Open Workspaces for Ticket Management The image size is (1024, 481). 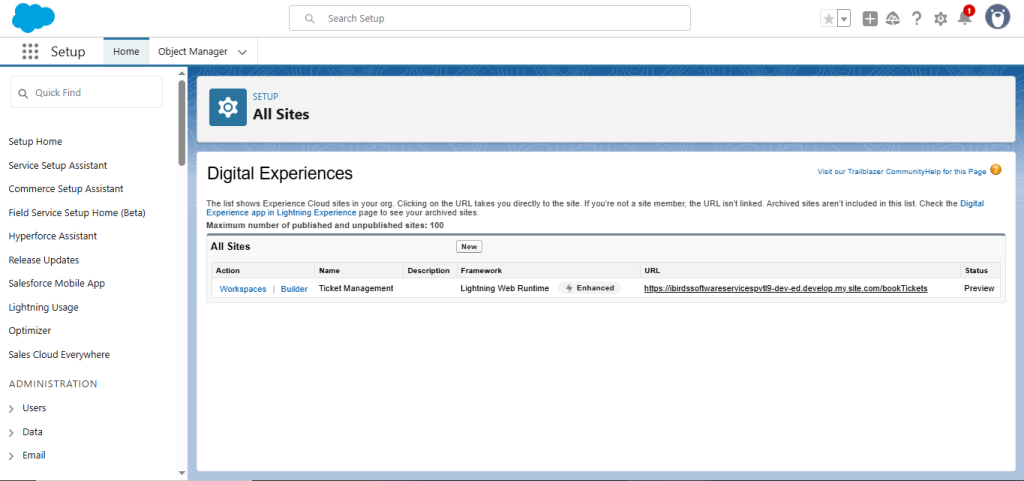tap(243, 288)
